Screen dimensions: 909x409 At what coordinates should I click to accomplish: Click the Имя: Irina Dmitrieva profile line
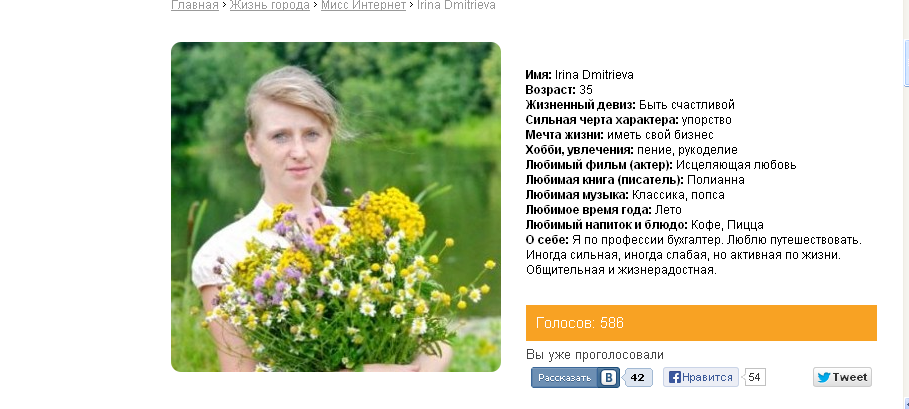click(x=580, y=75)
